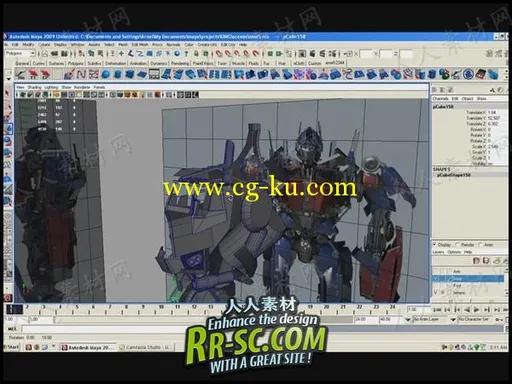Click the Save Scene status line icon
The height and width of the screenshot is (384, 512).
[64, 53]
